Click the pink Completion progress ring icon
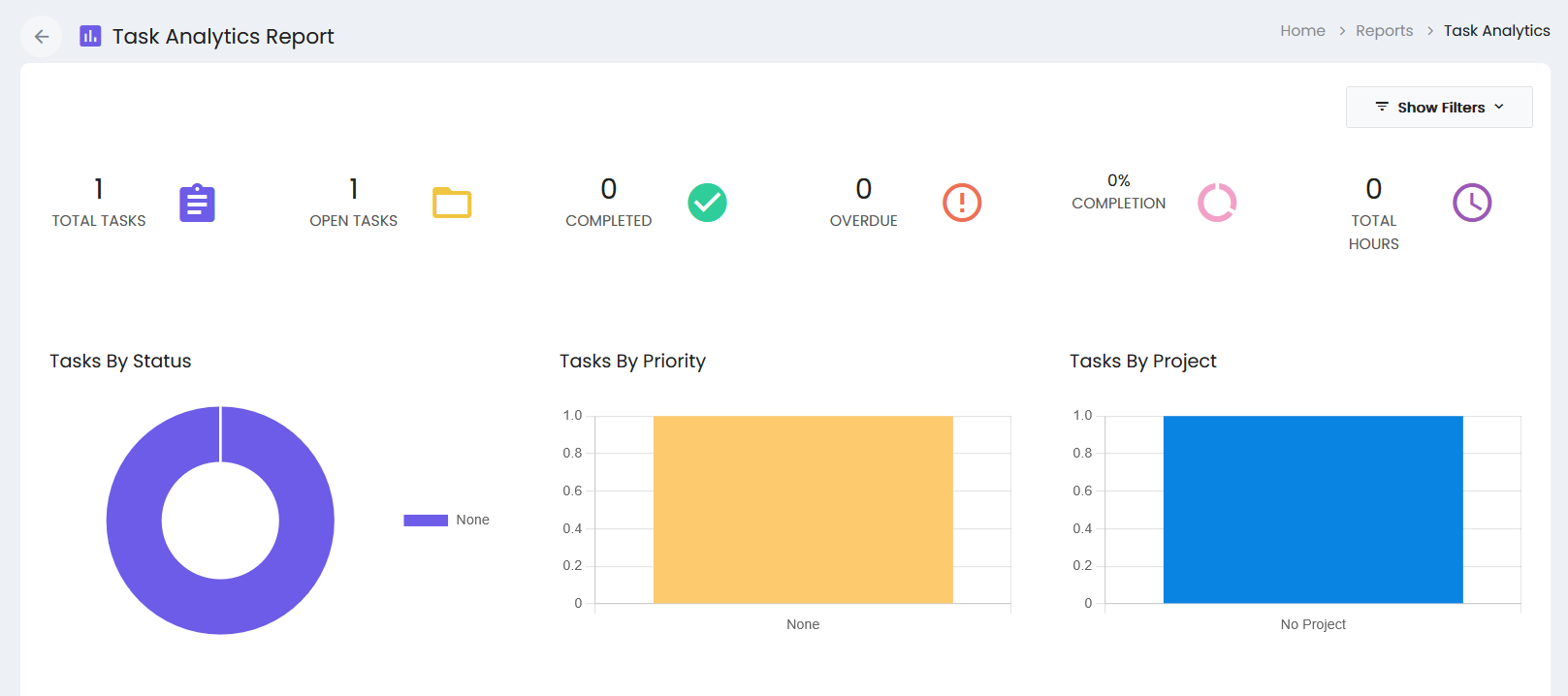 tap(1217, 203)
